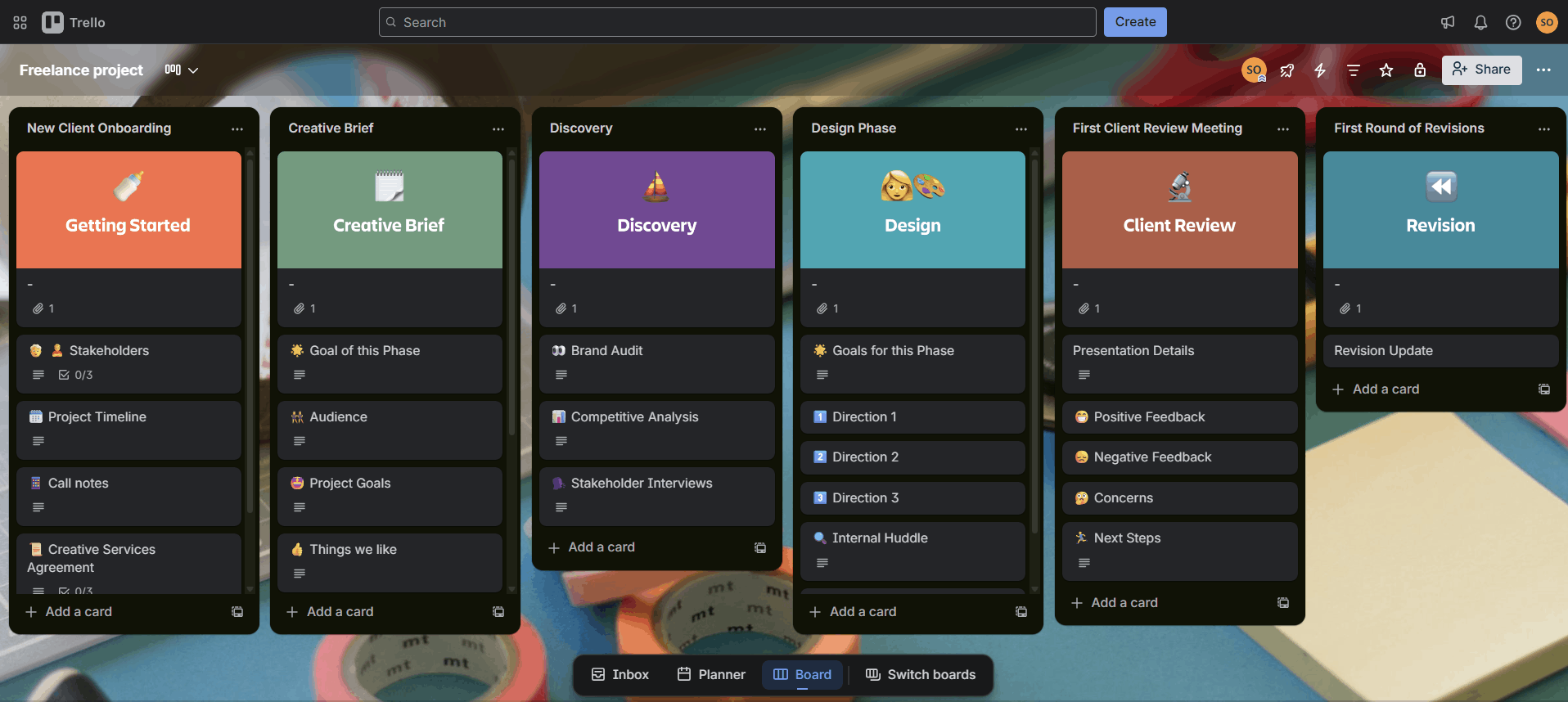Open the Stakeholders card checklist badge
1568x702 pixels.
(x=76, y=375)
